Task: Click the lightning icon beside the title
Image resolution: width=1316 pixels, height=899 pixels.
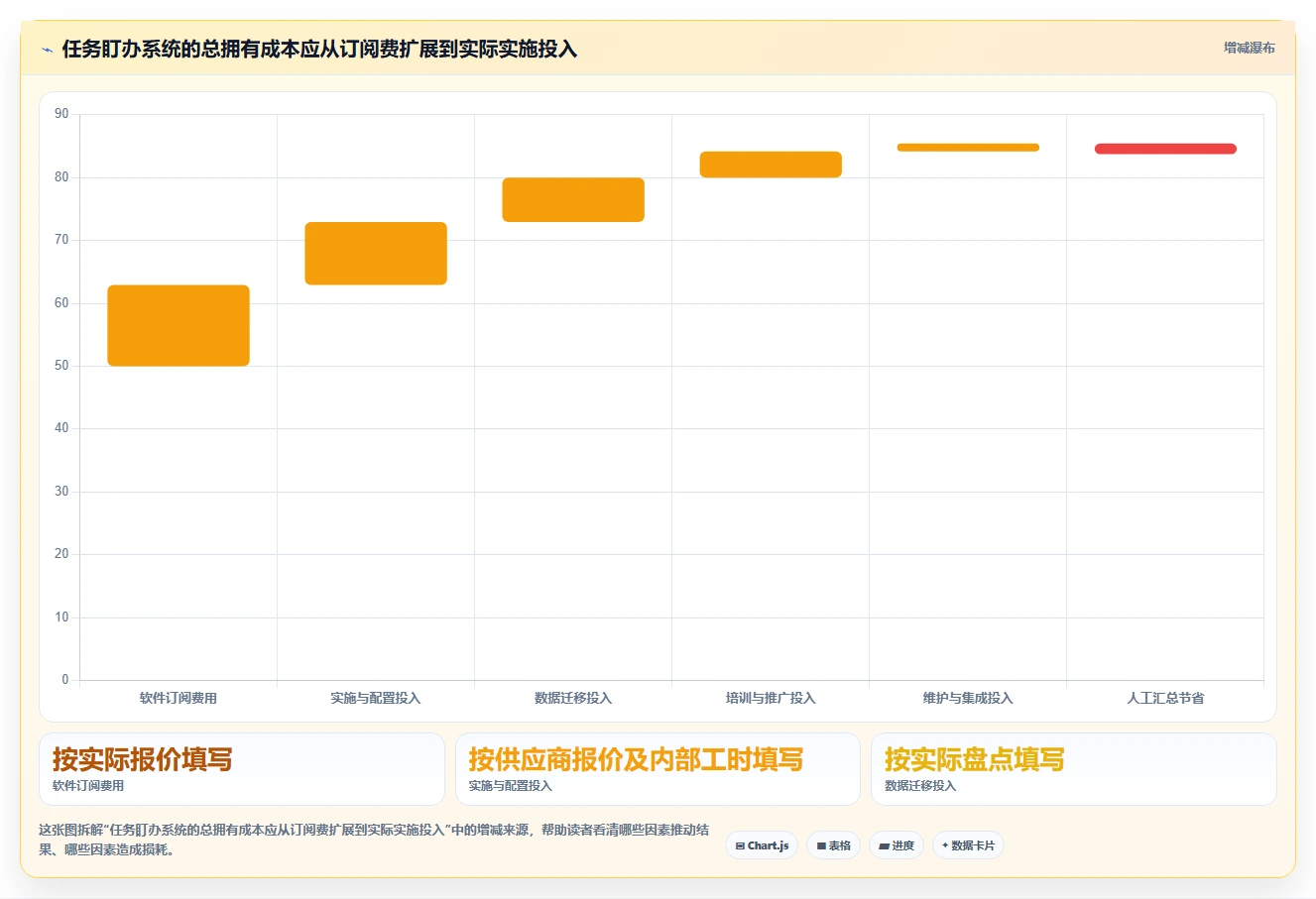Action: [47, 50]
